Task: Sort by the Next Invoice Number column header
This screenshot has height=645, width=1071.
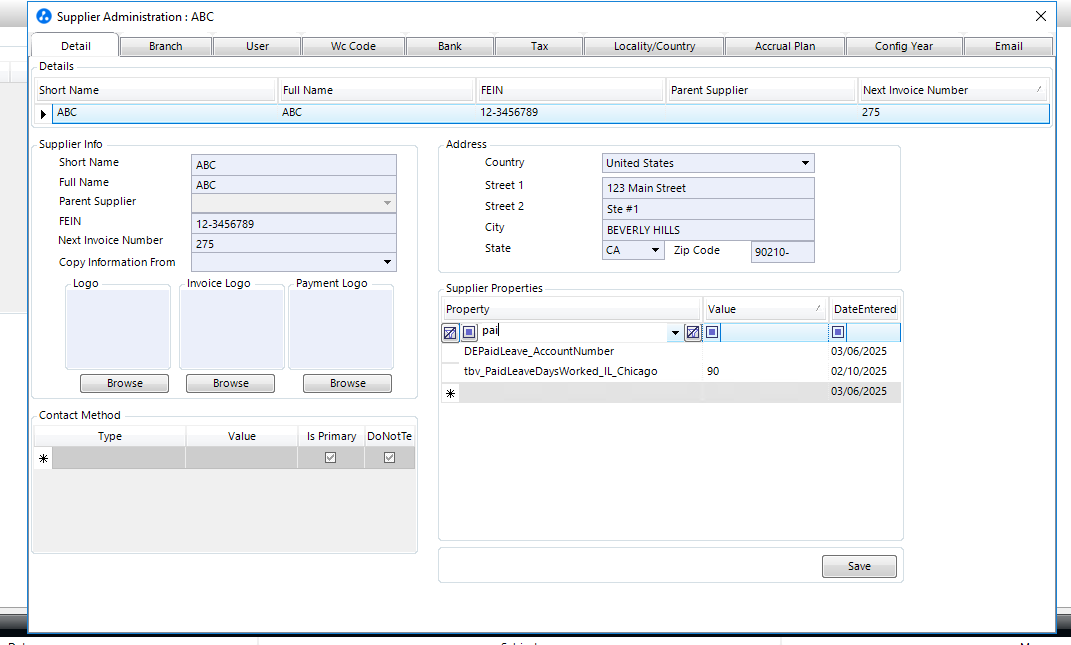Action: [950, 91]
